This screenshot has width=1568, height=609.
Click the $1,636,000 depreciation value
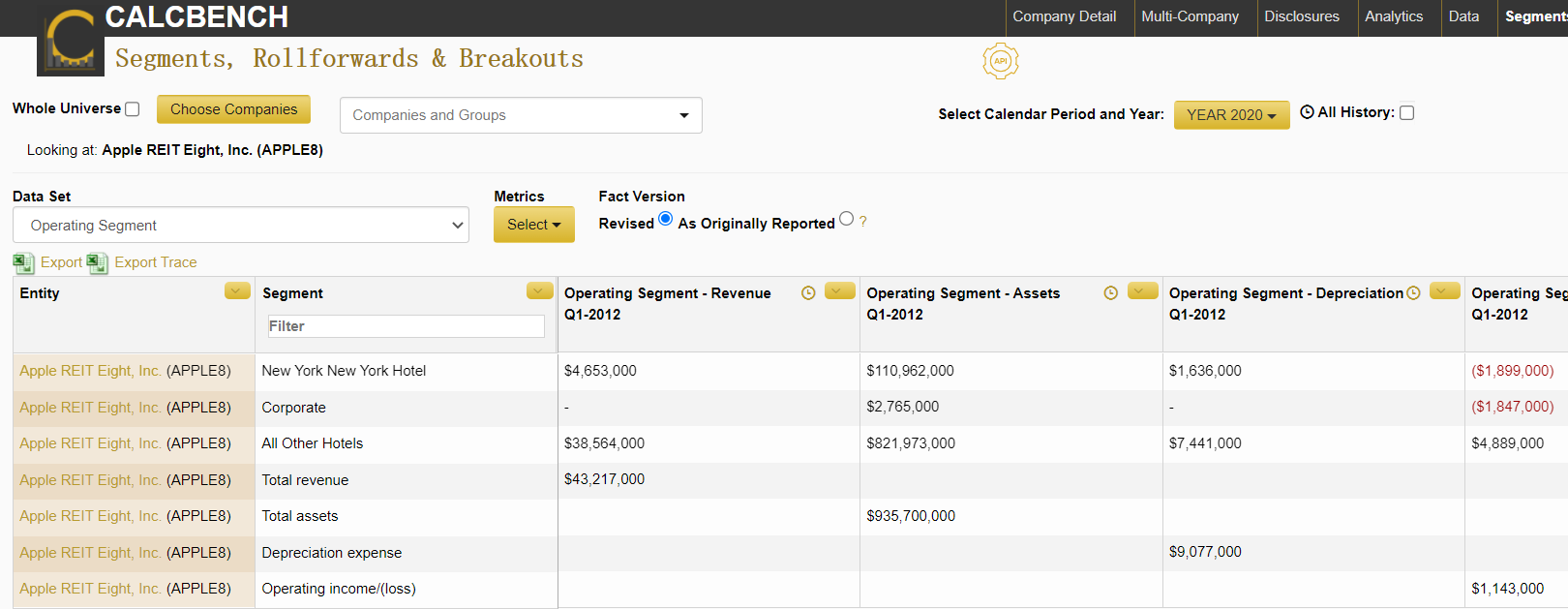(1205, 371)
